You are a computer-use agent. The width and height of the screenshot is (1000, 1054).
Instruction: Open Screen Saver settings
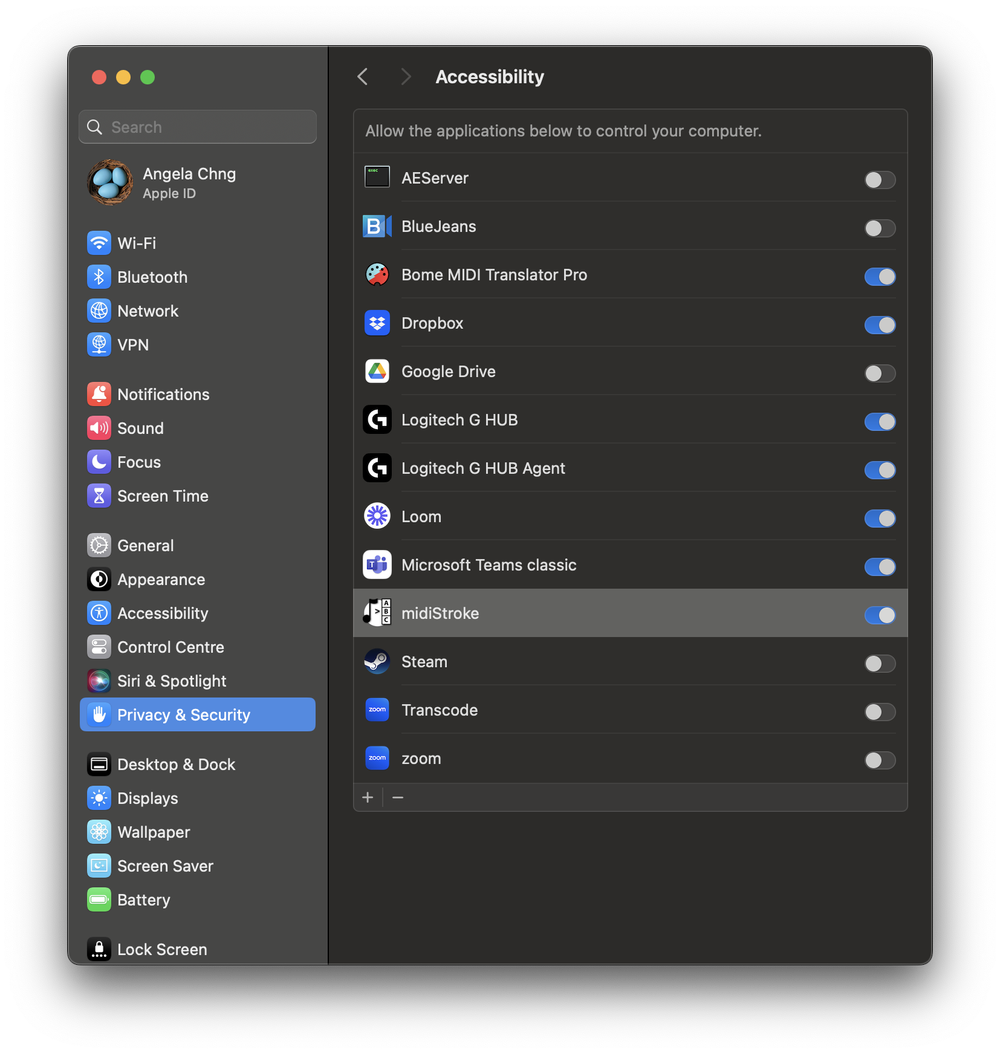198,866
